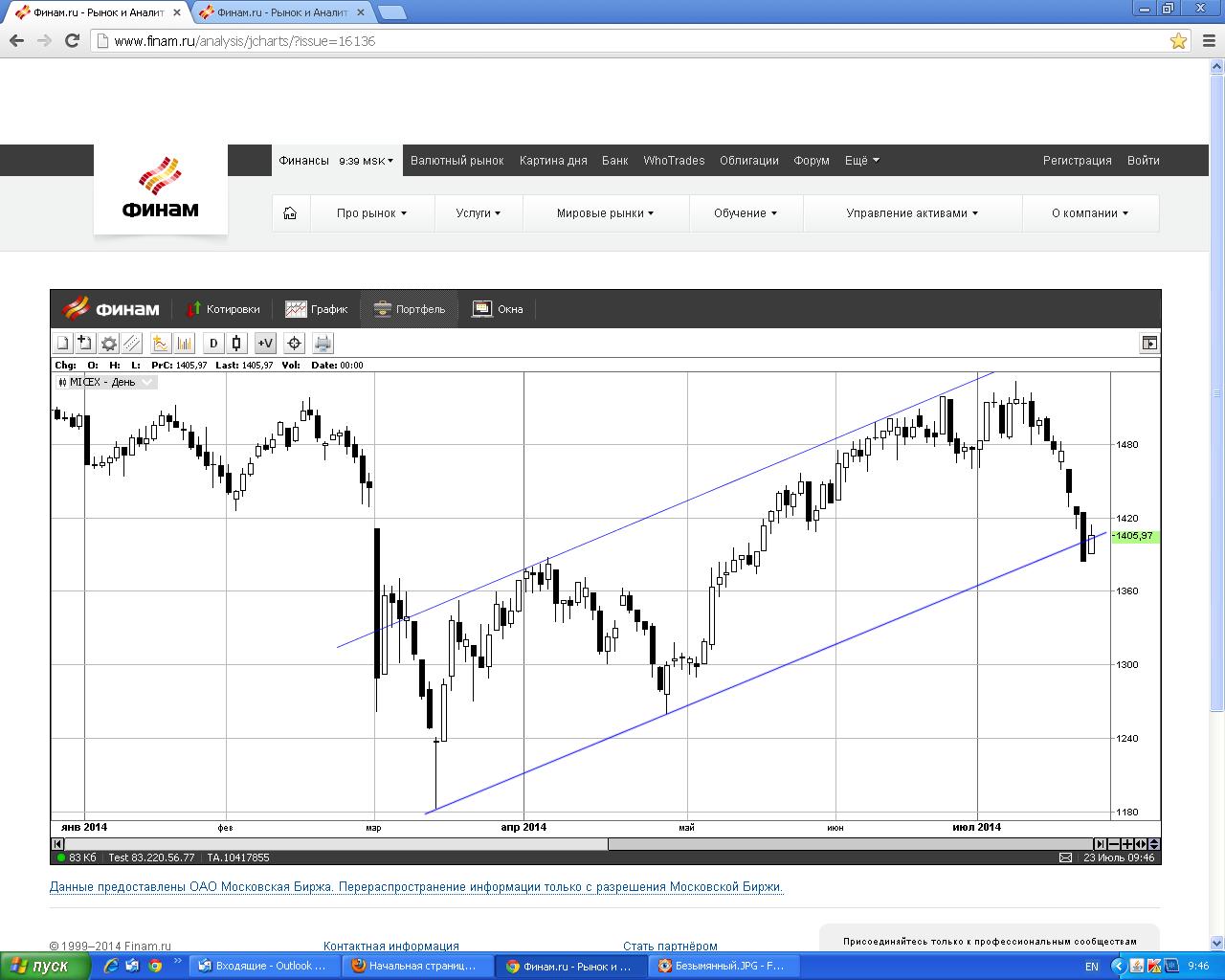Image resolution: width=1225 pixels, height=980 pixels.
Task: Click the D timeframe button
Action: [213, 343]
